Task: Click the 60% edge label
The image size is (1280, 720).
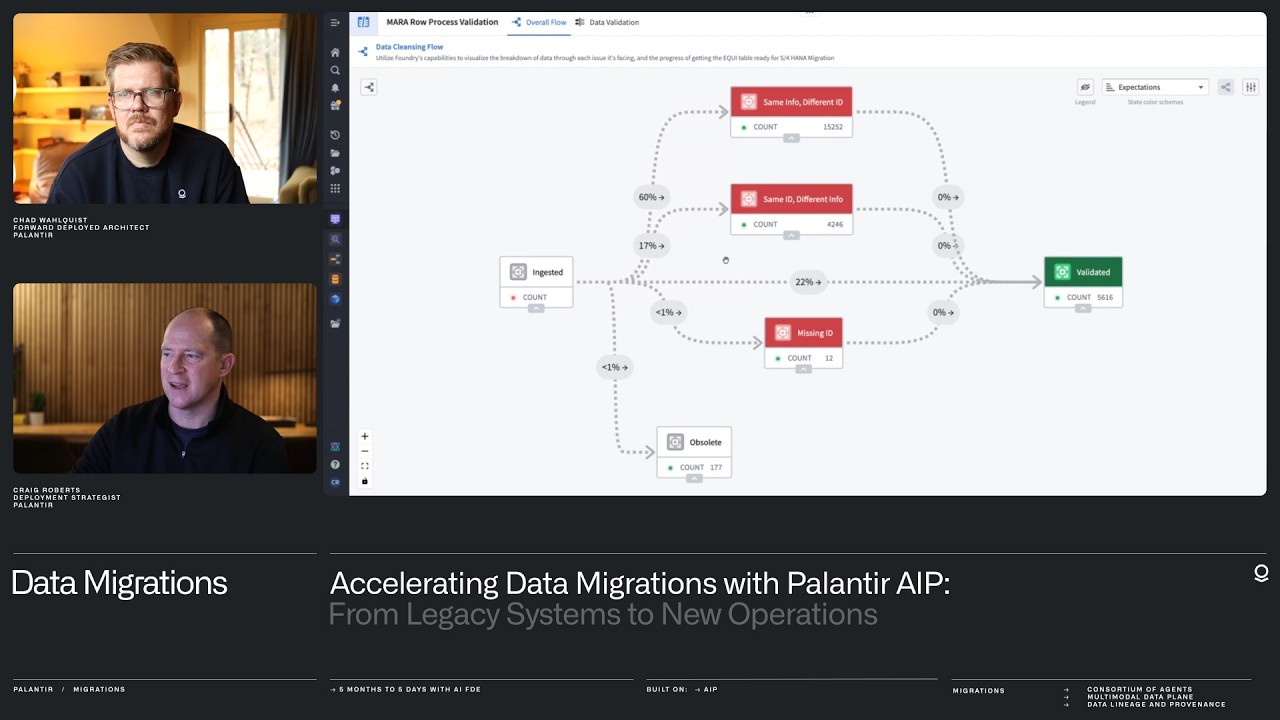Action: tap(651, 197)
